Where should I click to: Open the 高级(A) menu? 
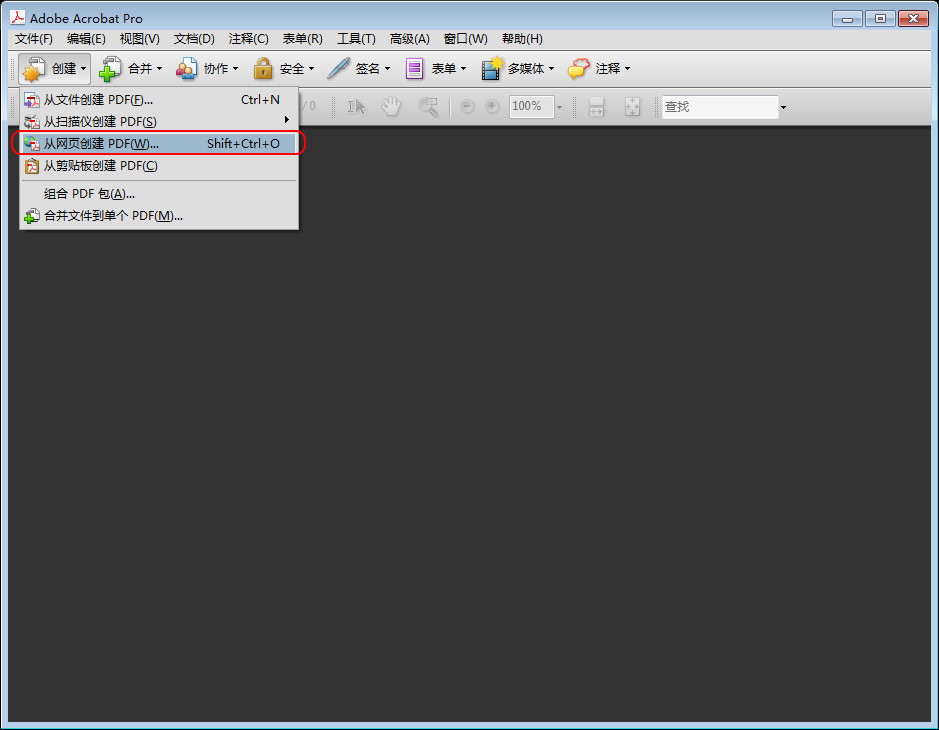tap(410, 39)
